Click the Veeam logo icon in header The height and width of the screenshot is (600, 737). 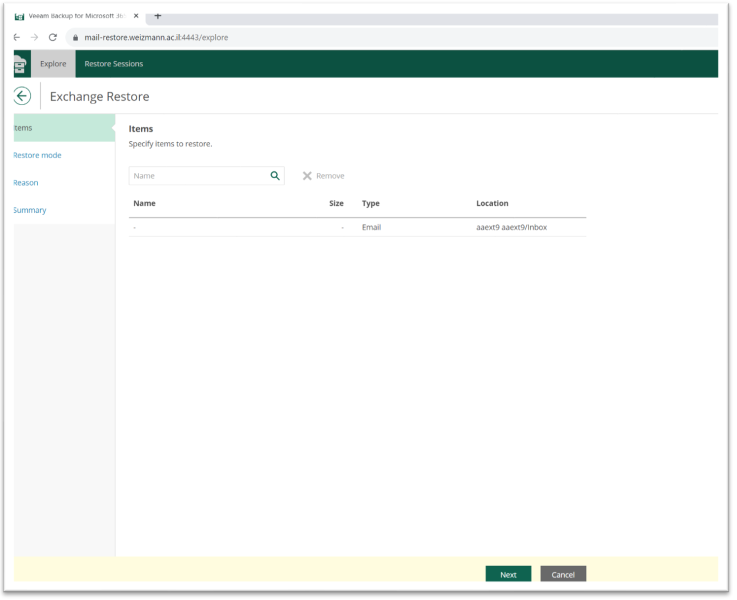(x=21, y=65)
